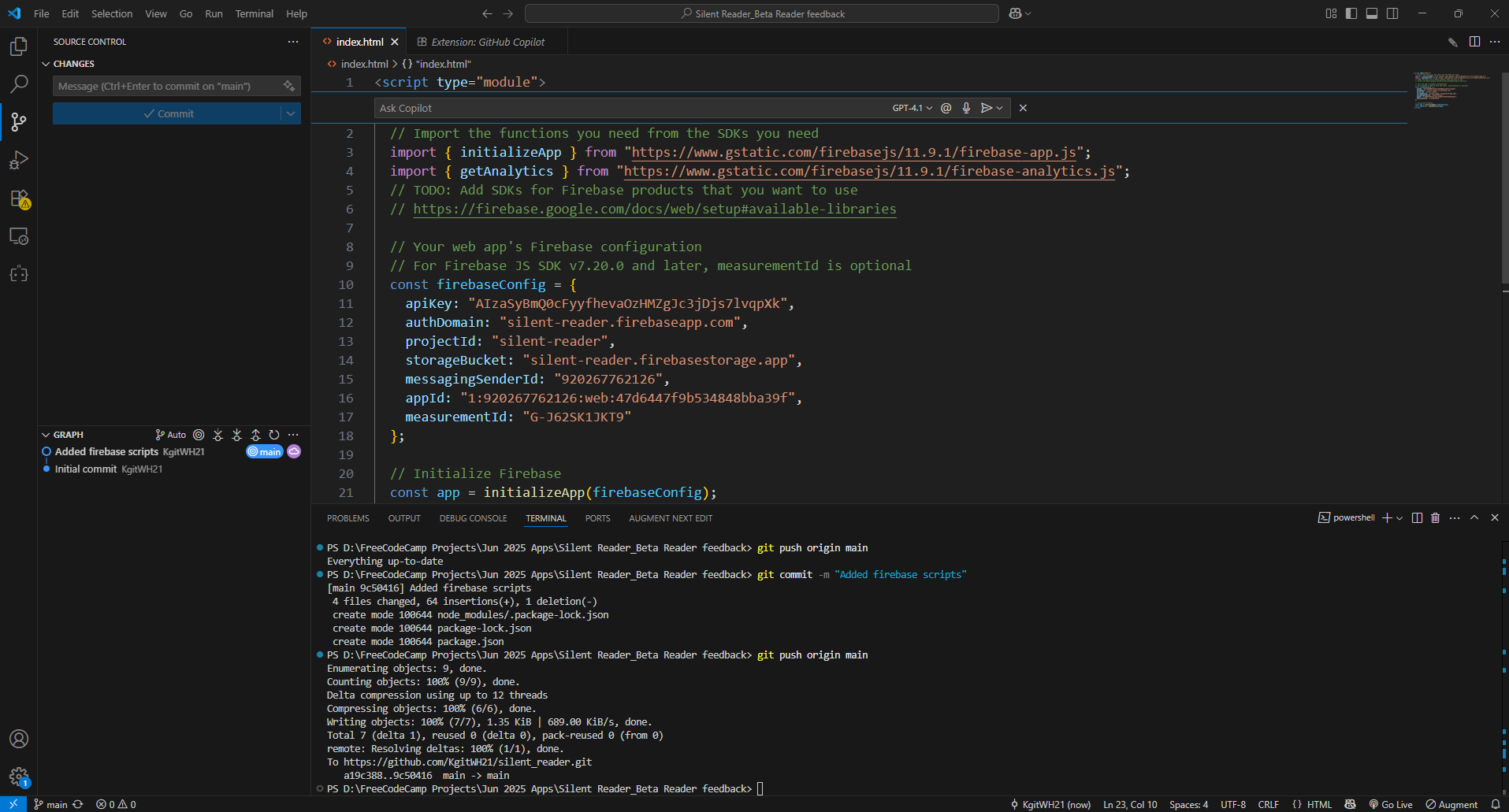Refresh the source control graph
Viewport: 1509px width, 812px height.
point(274,435)
